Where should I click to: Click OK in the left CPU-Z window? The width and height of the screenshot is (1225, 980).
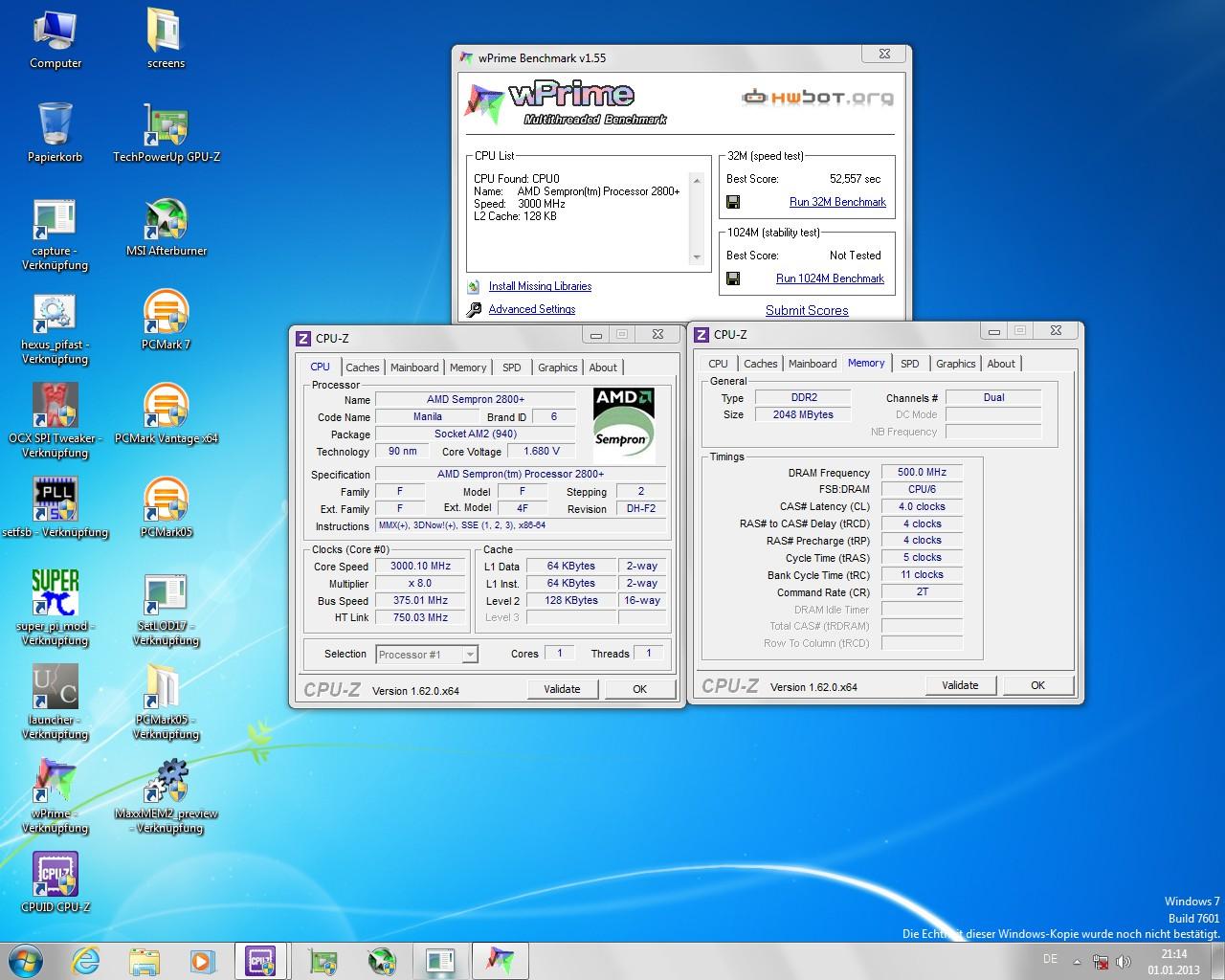tap(639, 689)
